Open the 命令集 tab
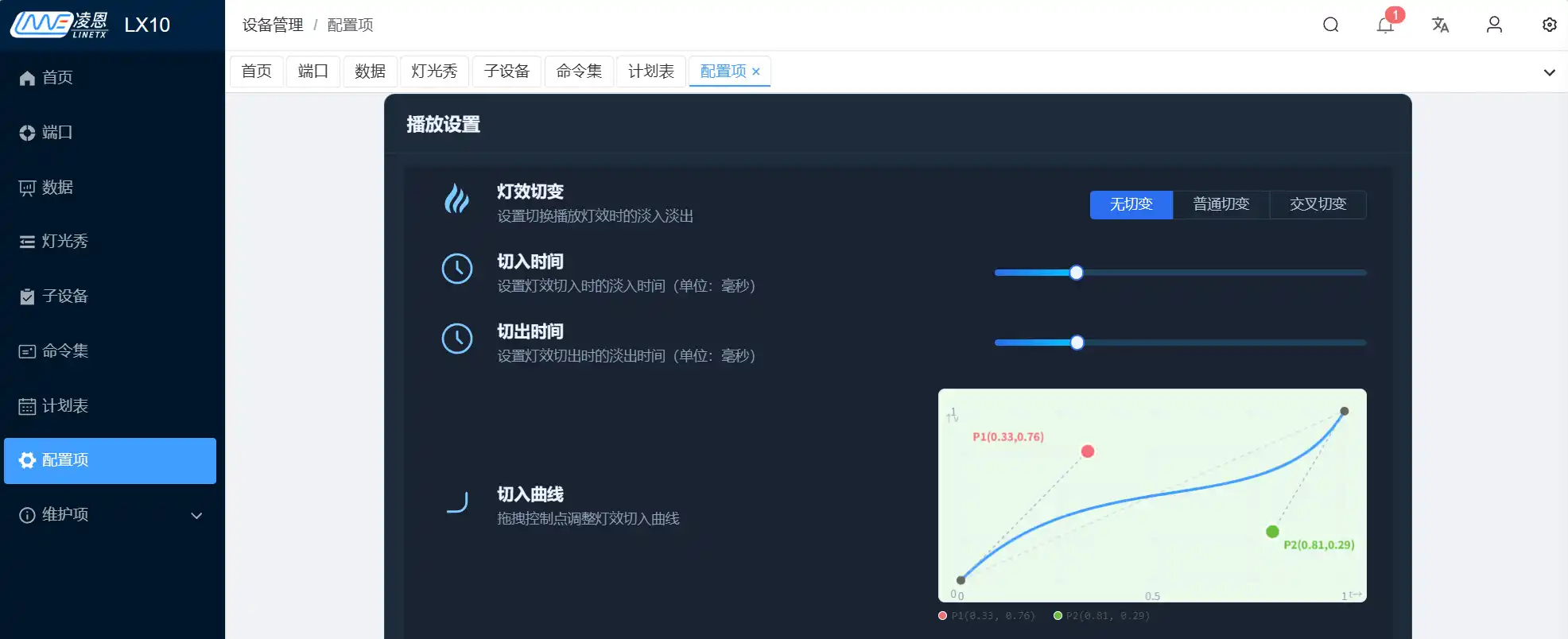Screen dimensions: 1568x639 click(x=579, y=72)
